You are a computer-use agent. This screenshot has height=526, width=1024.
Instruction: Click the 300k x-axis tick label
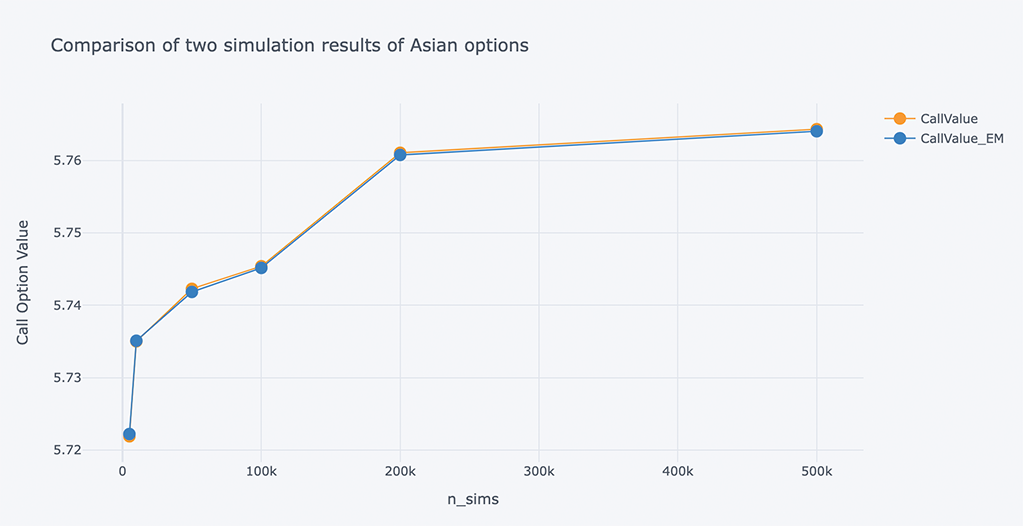539,469
